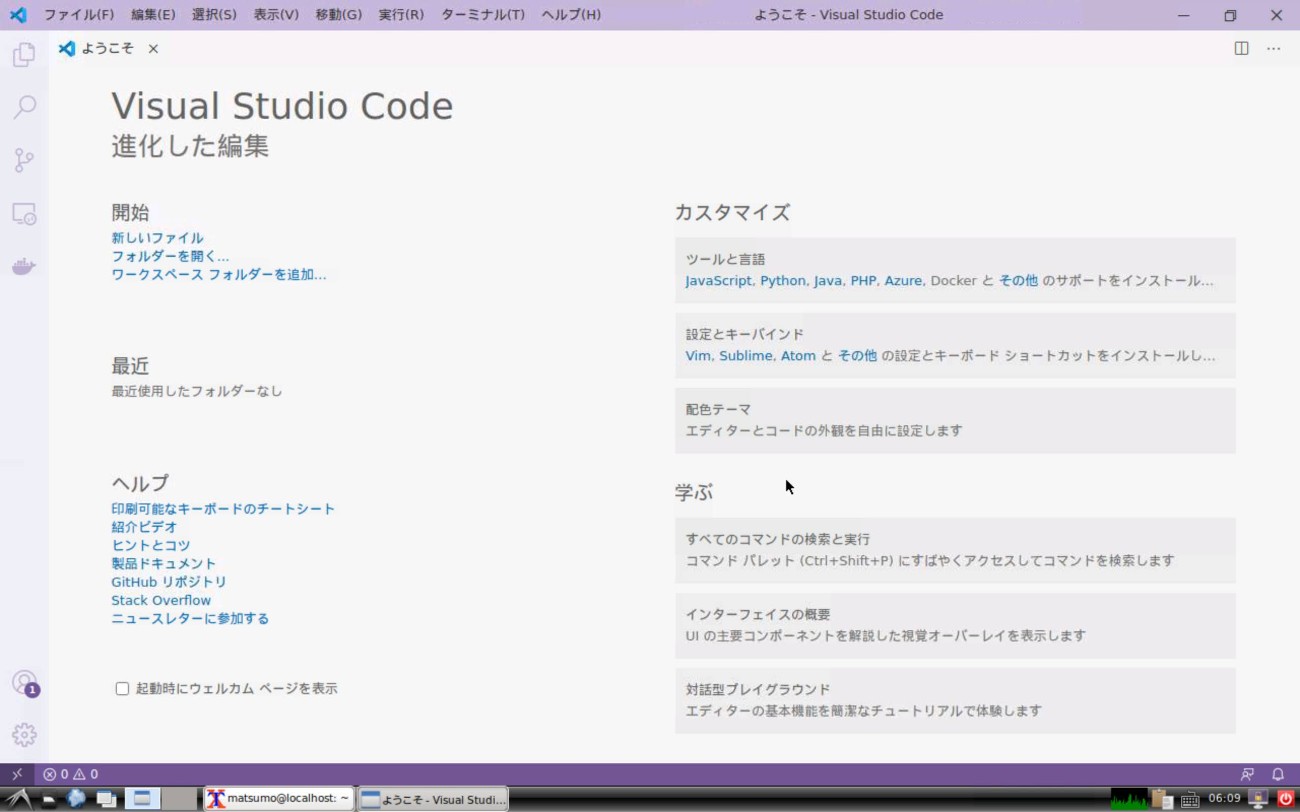
Task: Click the VS Code logo in title bar
Action: pos(17,15)
